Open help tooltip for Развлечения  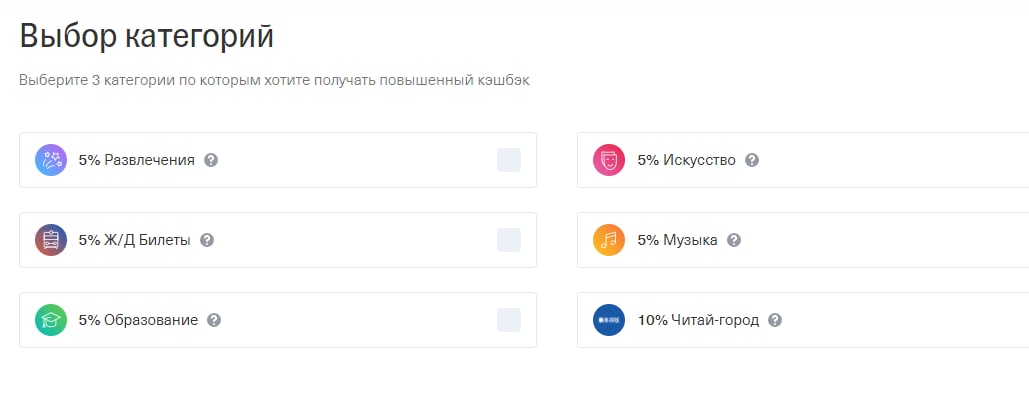pos(211,160)
